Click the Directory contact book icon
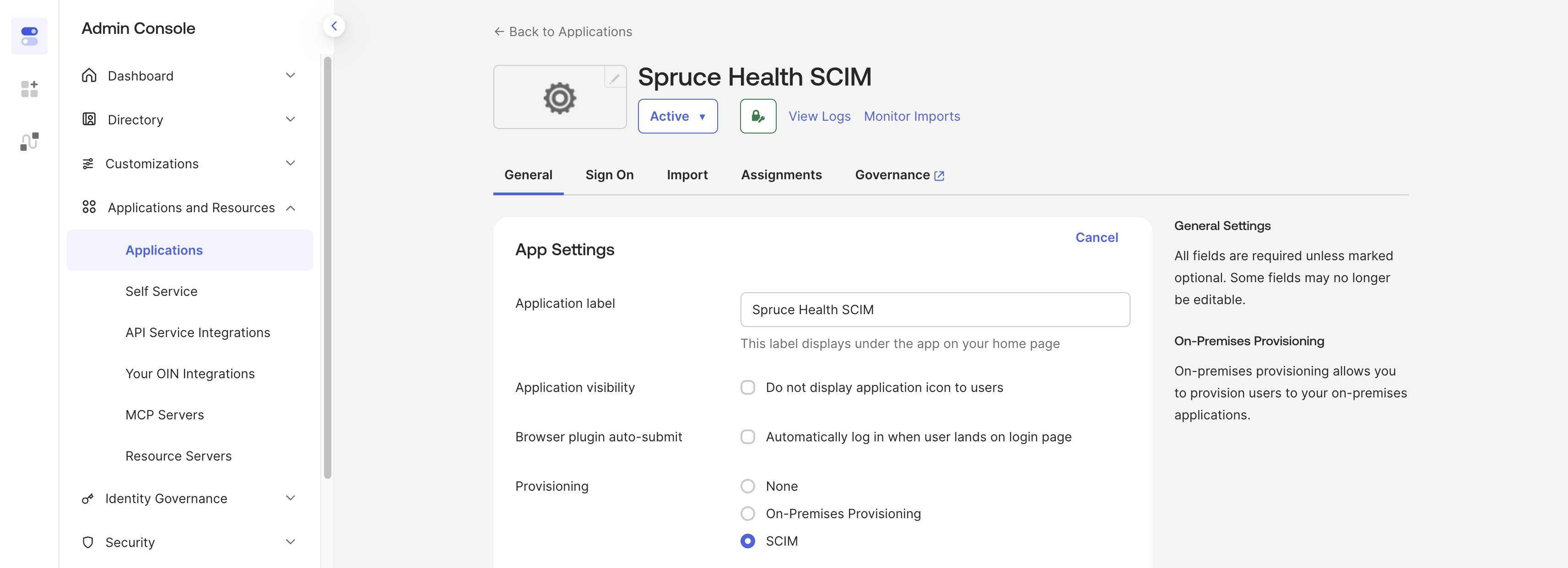Viewport: 1568px width, 568px height. coord(89,119)
